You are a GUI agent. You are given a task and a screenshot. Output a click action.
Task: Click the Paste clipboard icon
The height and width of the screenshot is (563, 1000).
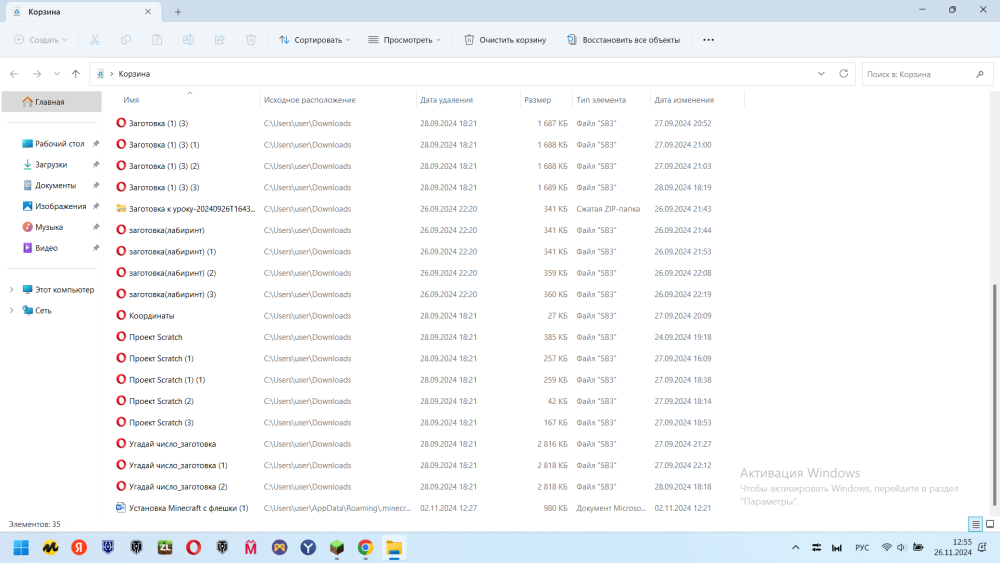click(x=157, y=40)
